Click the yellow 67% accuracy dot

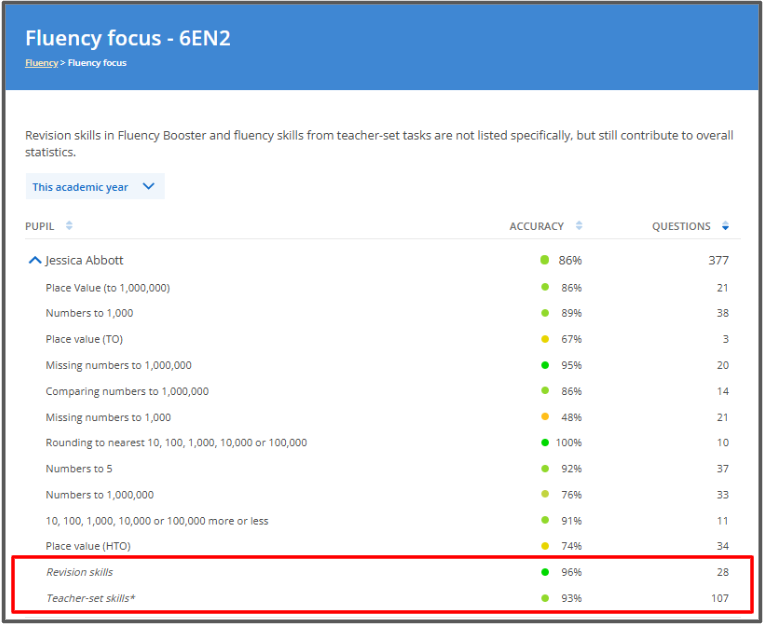545,339
